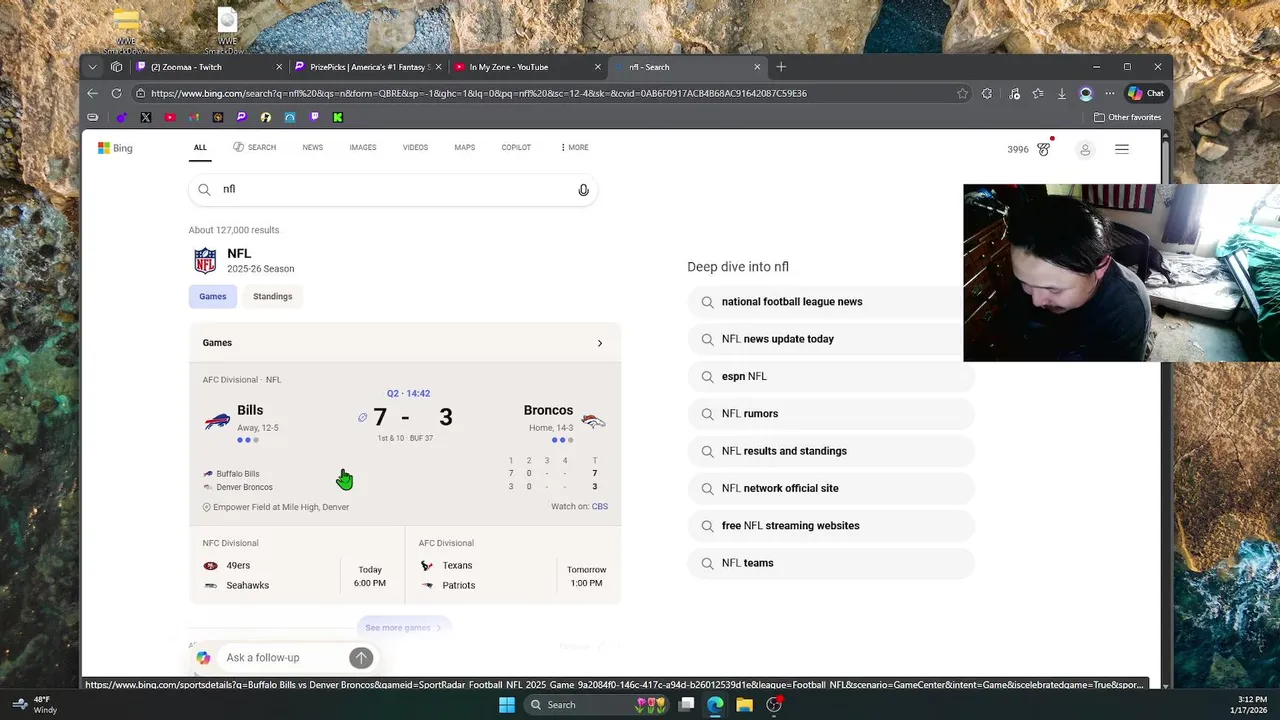Expand the MORE search categories menu
The image size is (1280, 720).
pos(574,147)
